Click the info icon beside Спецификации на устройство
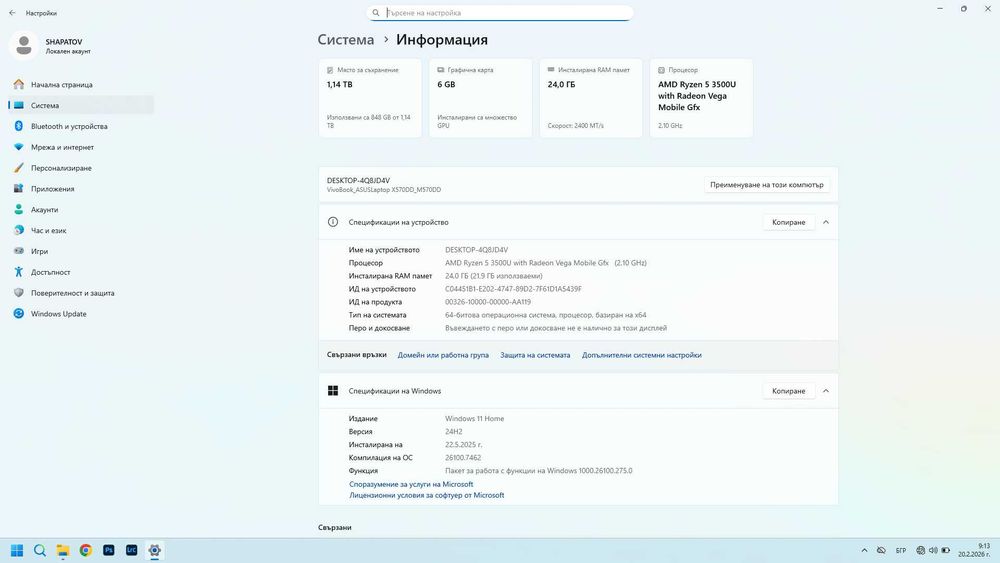The height and width of the screenshot is (563, 1000). click(x=333, y=222)
